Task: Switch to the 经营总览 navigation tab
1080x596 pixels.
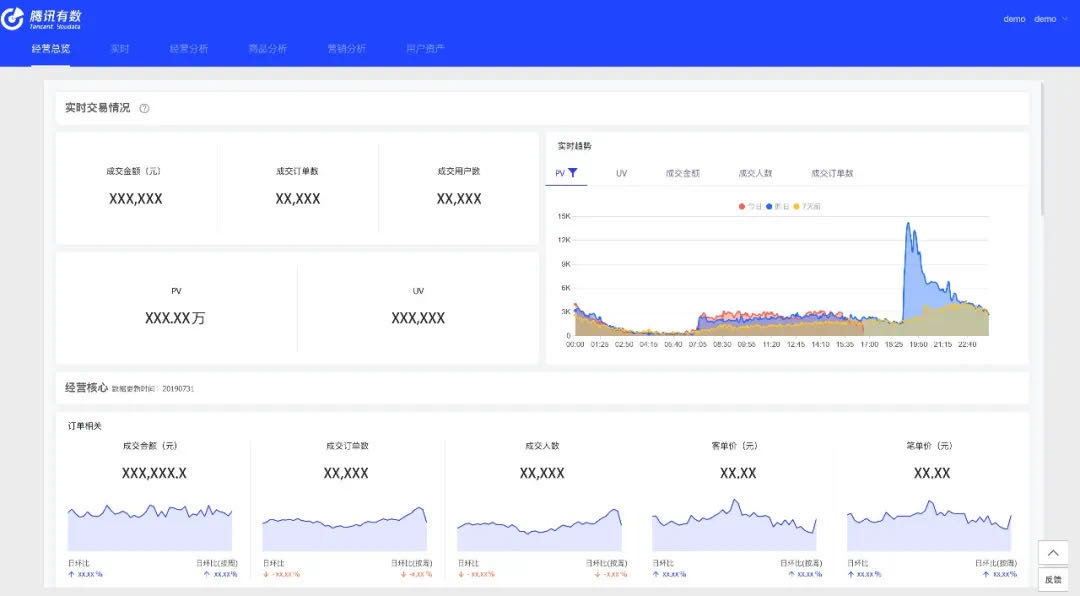Action: click(51, 49)
